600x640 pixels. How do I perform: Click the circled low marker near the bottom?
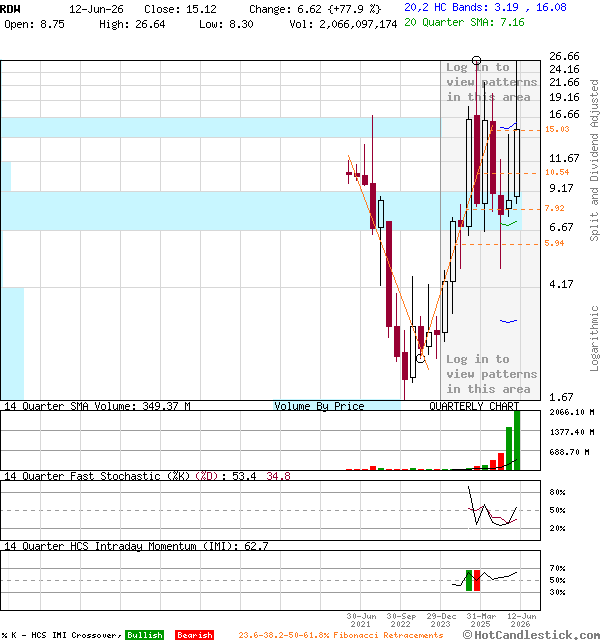420,358
